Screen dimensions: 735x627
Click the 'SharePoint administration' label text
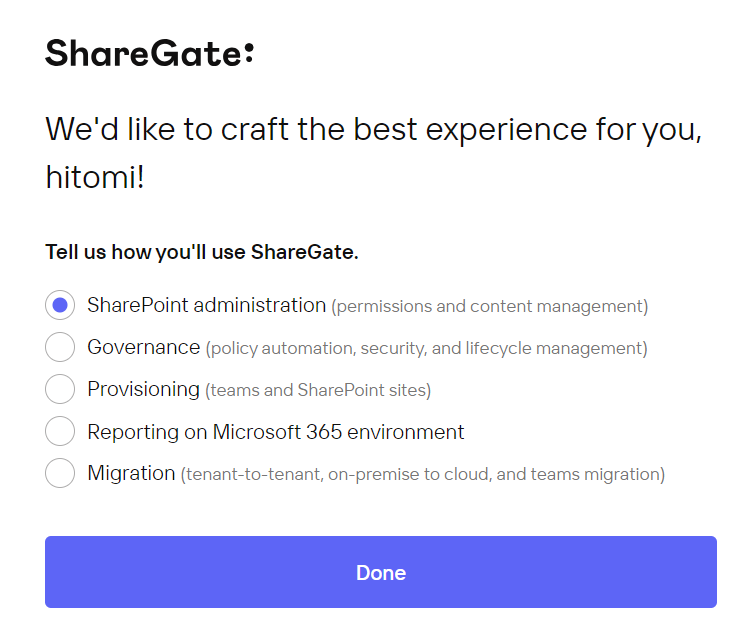click(206, 306)
